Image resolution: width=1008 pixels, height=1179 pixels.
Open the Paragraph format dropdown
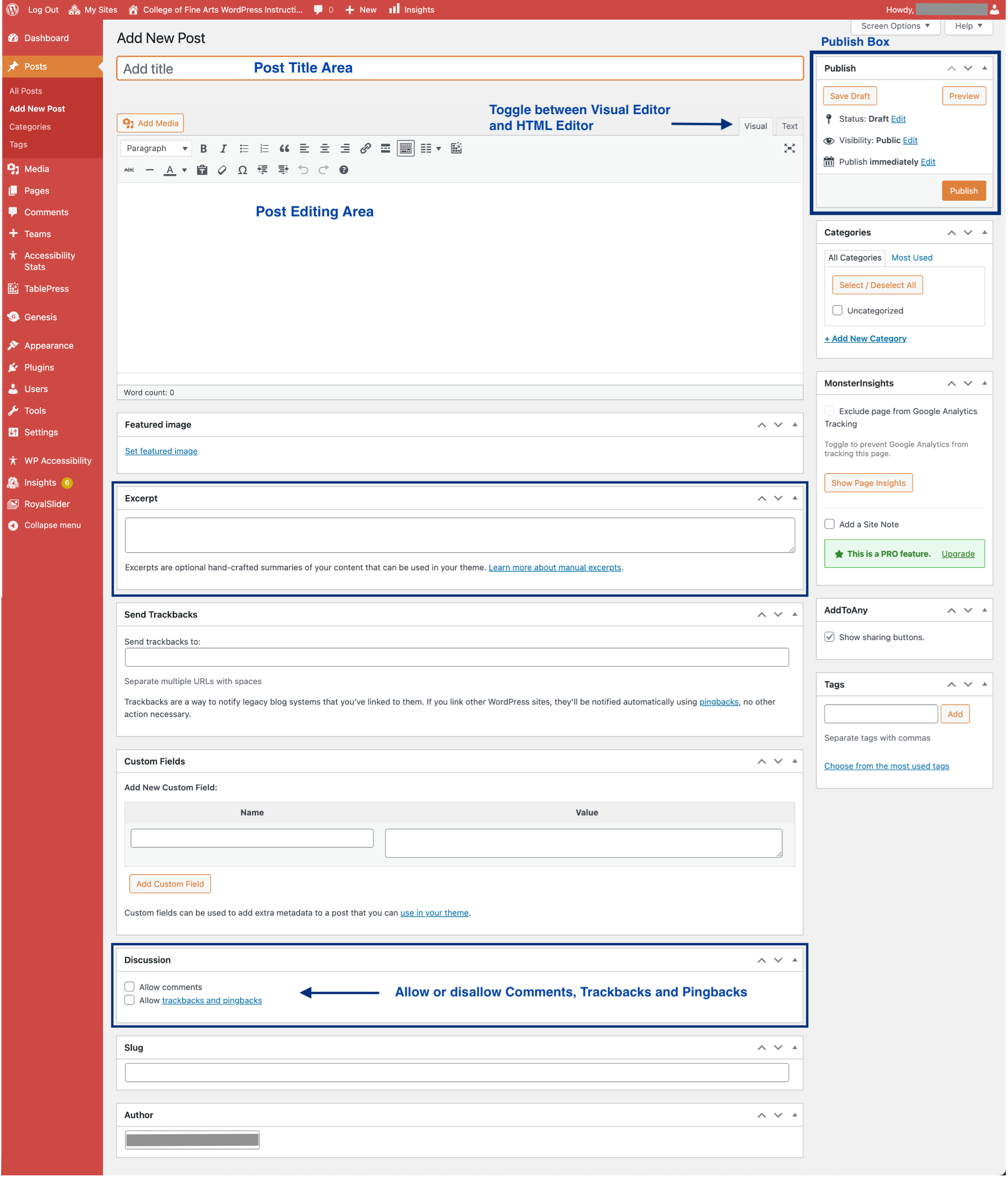click(x=156, y=148)
